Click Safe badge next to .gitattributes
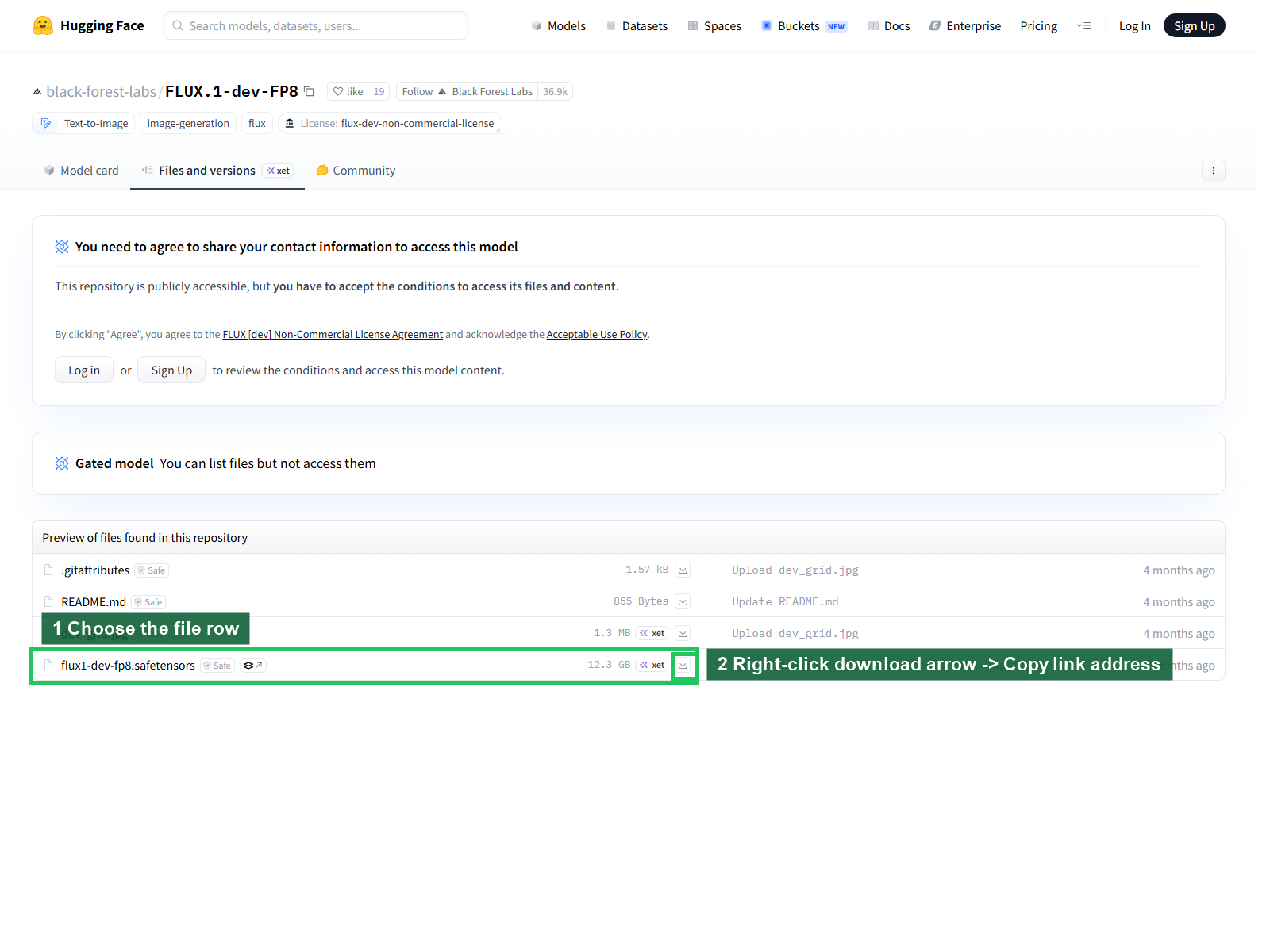 [152, 570]
